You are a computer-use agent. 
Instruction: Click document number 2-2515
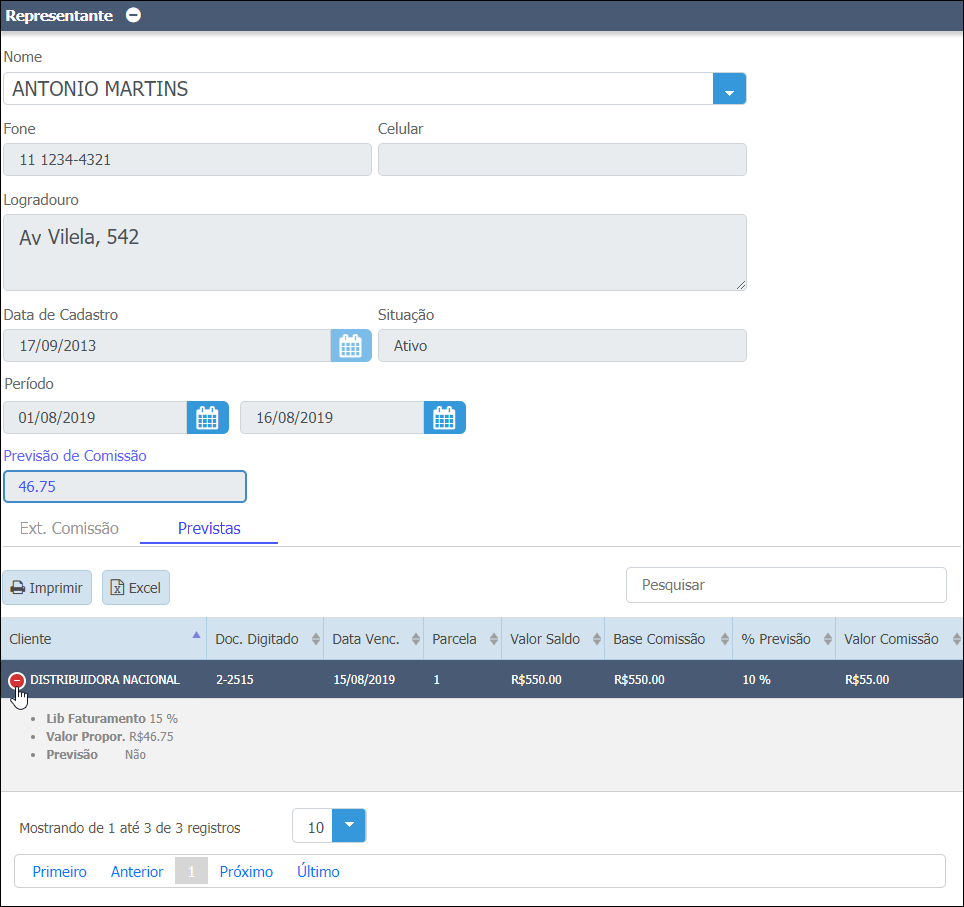click(x=235, y=679)
